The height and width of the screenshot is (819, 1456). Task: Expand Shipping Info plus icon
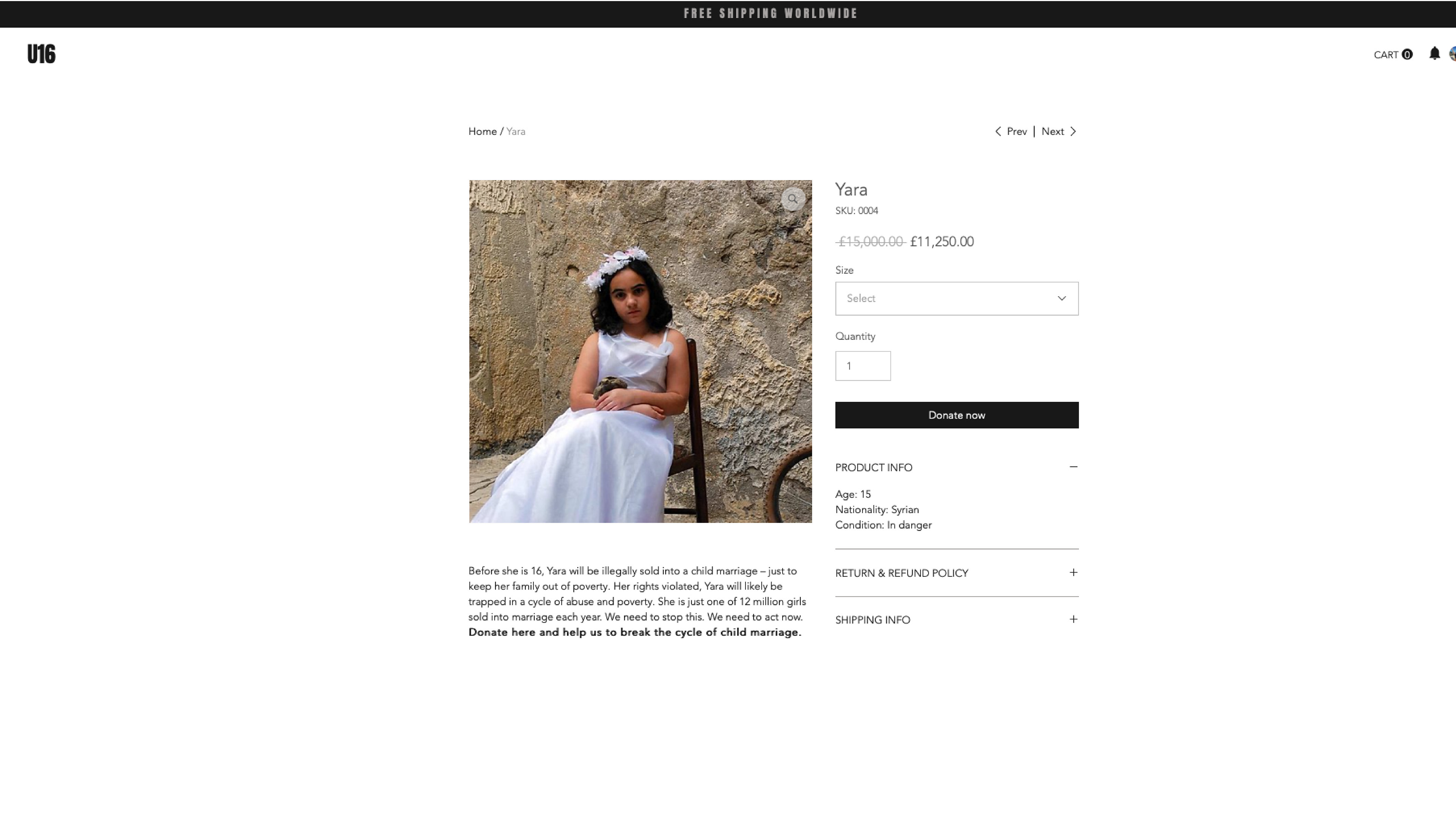1073,620
